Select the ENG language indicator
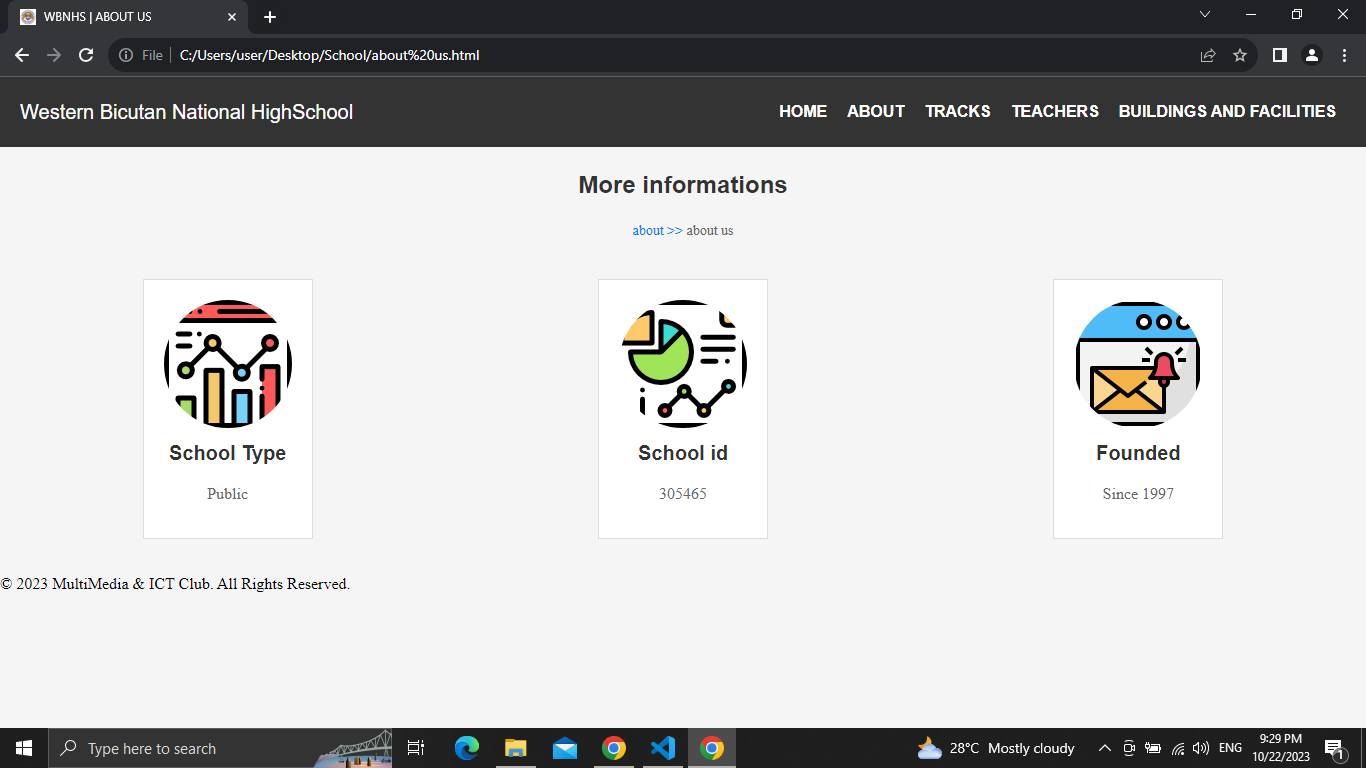The width and height of the screenshot is (1366, 768). [1229, 747]
